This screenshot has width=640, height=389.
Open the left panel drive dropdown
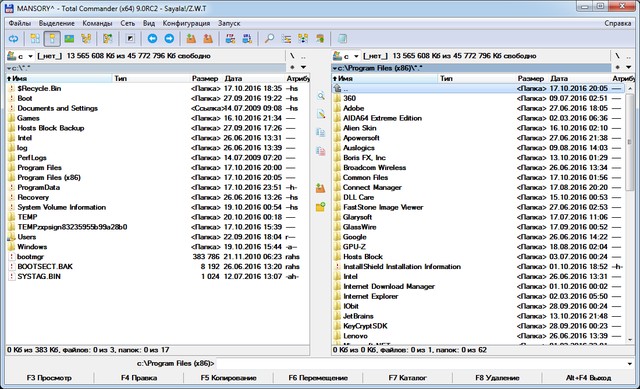point(30,56)
